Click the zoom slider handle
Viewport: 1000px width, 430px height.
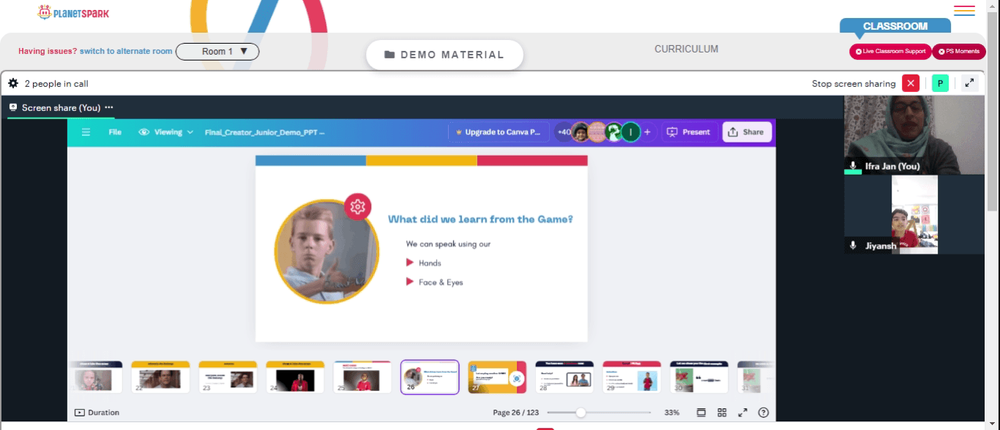(580, 413)
